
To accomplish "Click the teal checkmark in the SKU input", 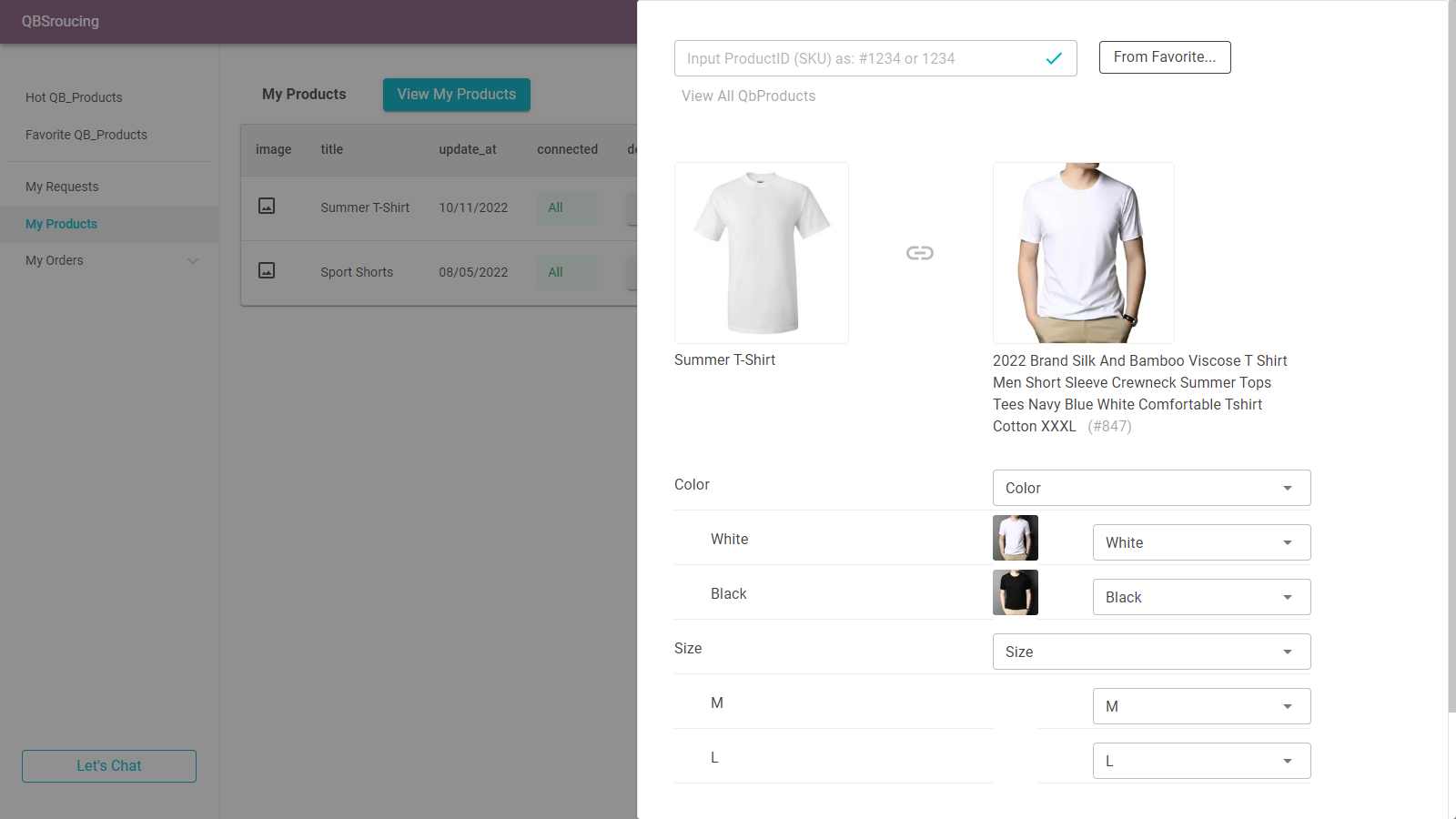I will coord(1054,58).
